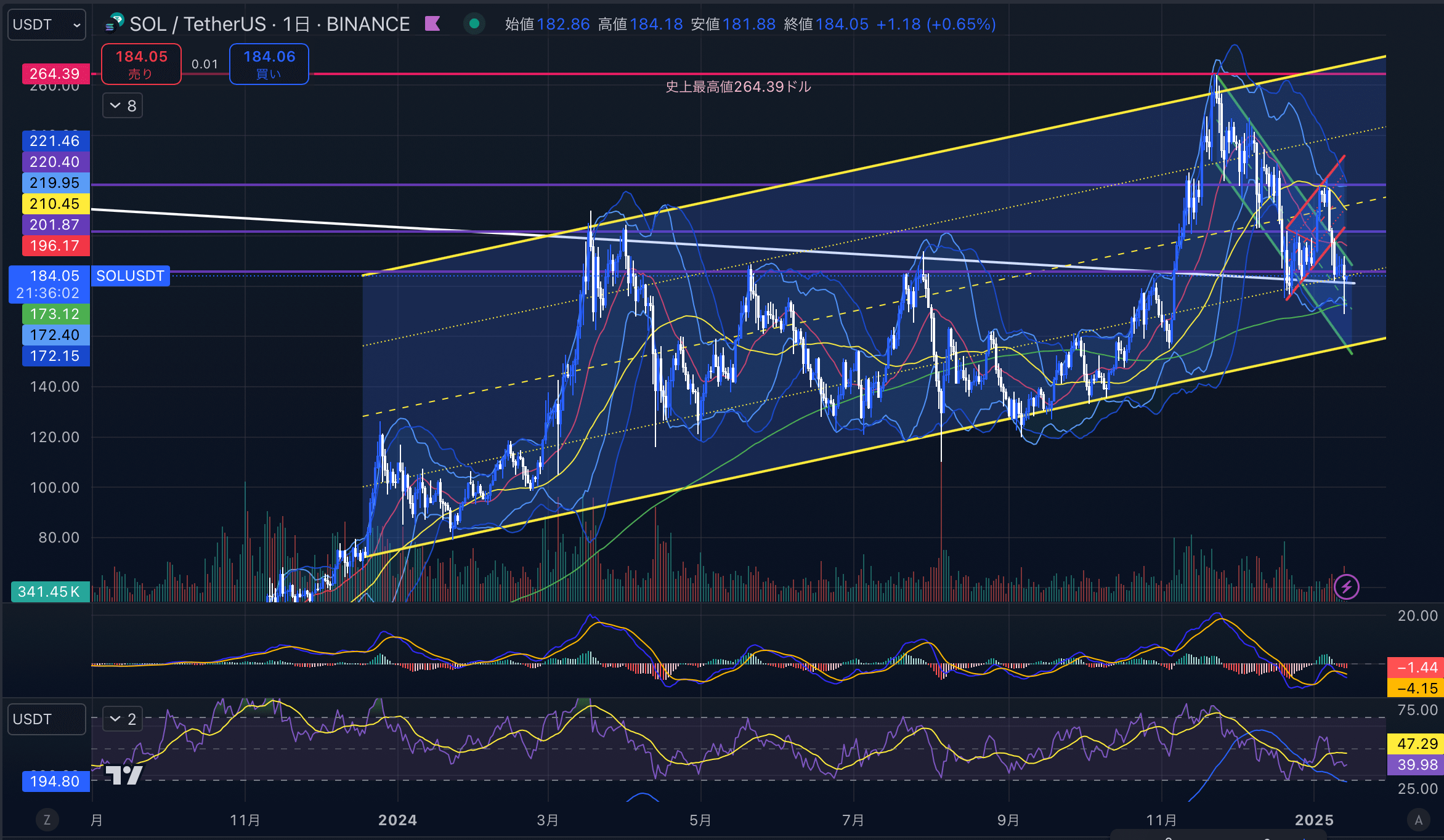This screenshot has height=840, width=1444.
Task: Click the purple 39.98 RSI label
Action: (1415, 765)
